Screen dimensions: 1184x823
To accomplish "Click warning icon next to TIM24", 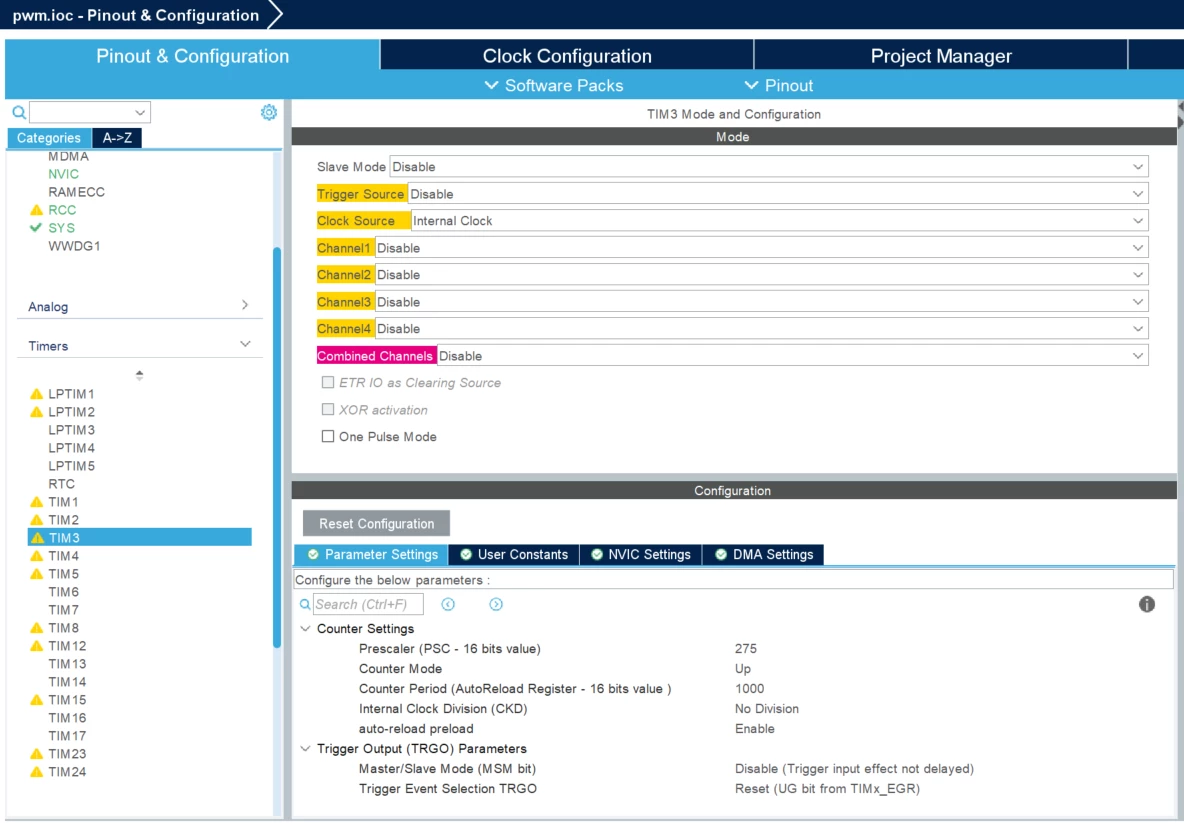I will (36, 772).
